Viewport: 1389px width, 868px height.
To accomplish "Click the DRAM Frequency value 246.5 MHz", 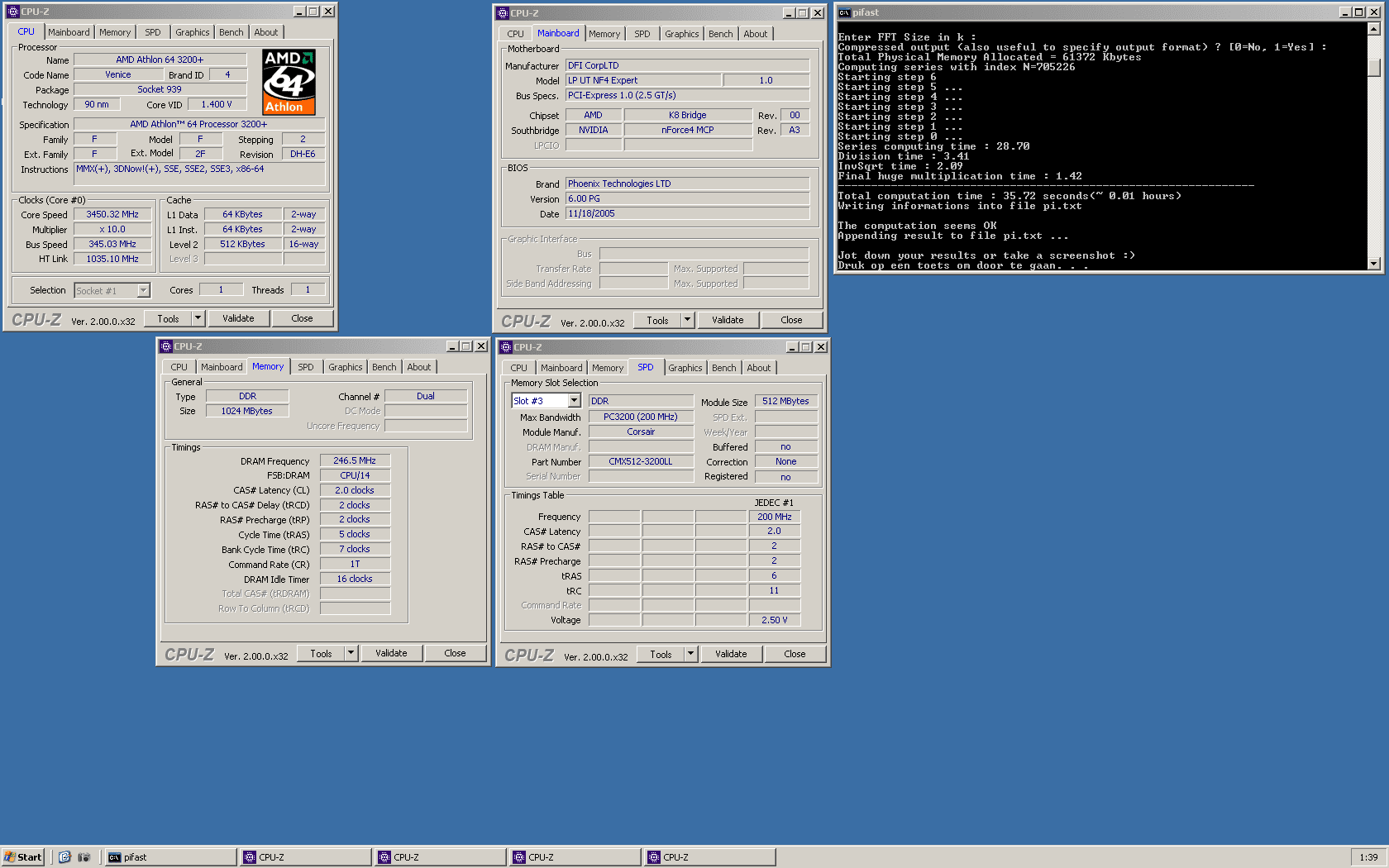I will click(x=355, y=460).
